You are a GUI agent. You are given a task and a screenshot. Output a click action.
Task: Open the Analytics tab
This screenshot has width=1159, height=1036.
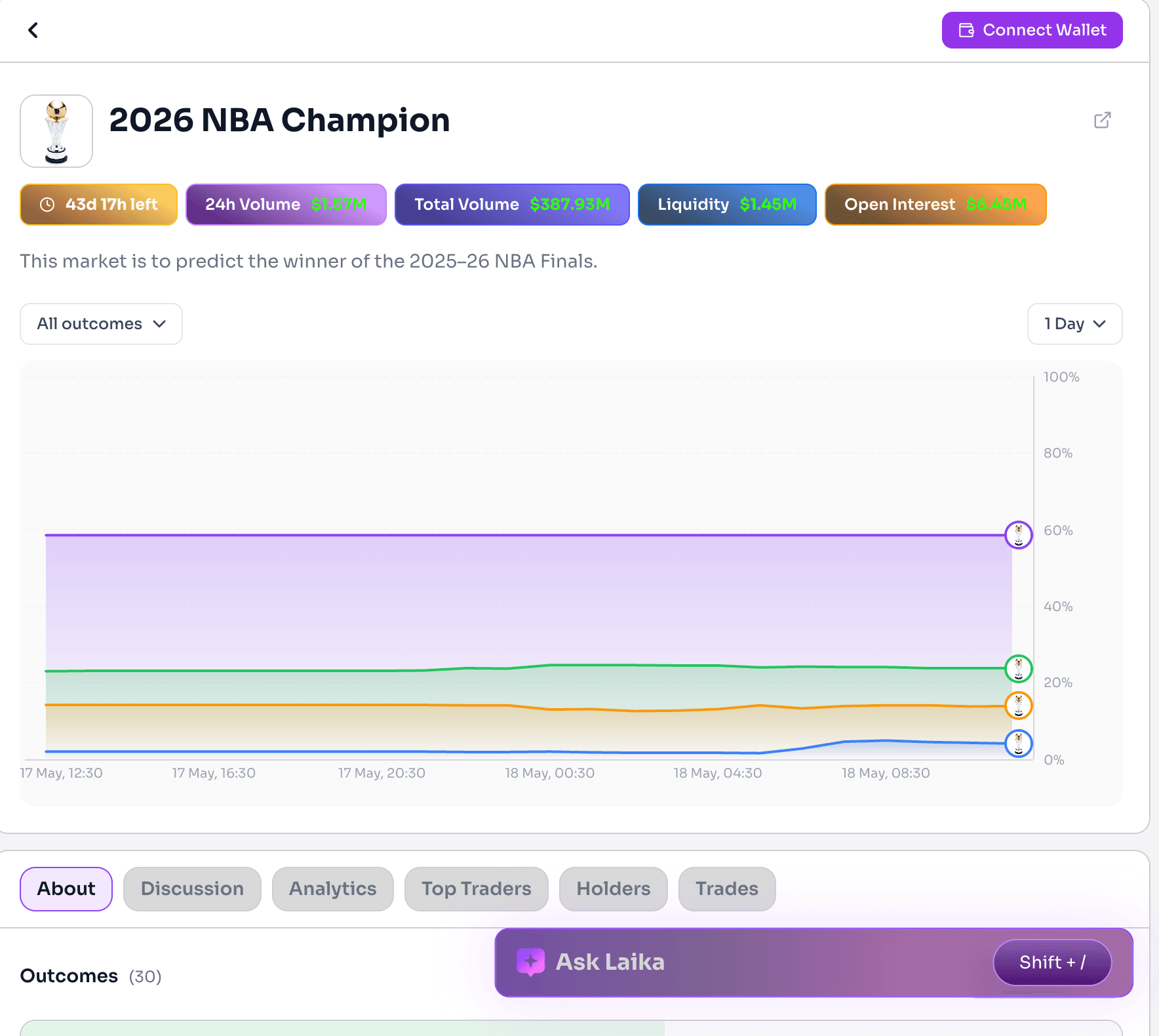[x=333, y=889]
